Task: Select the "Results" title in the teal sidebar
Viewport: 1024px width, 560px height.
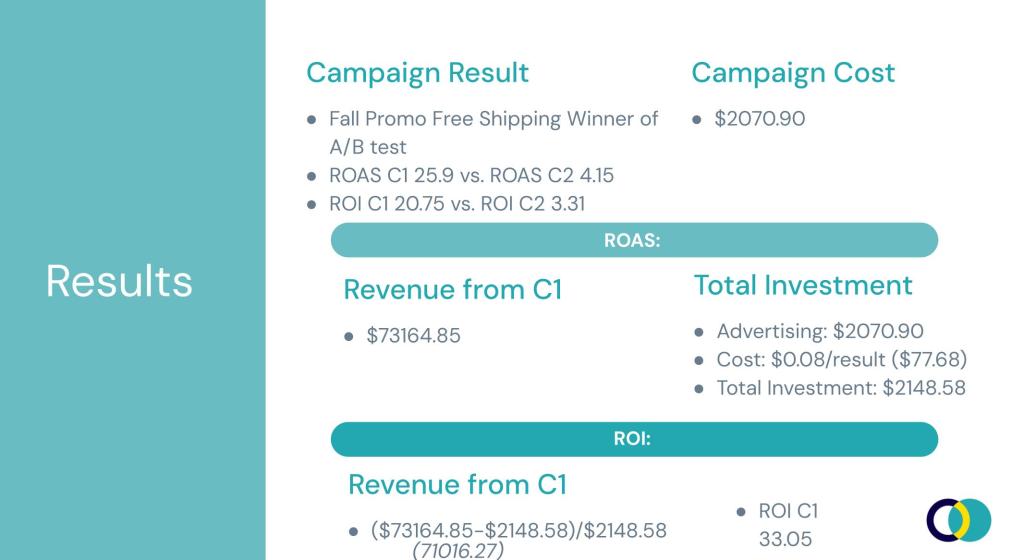Action: [x=119, y=281]
